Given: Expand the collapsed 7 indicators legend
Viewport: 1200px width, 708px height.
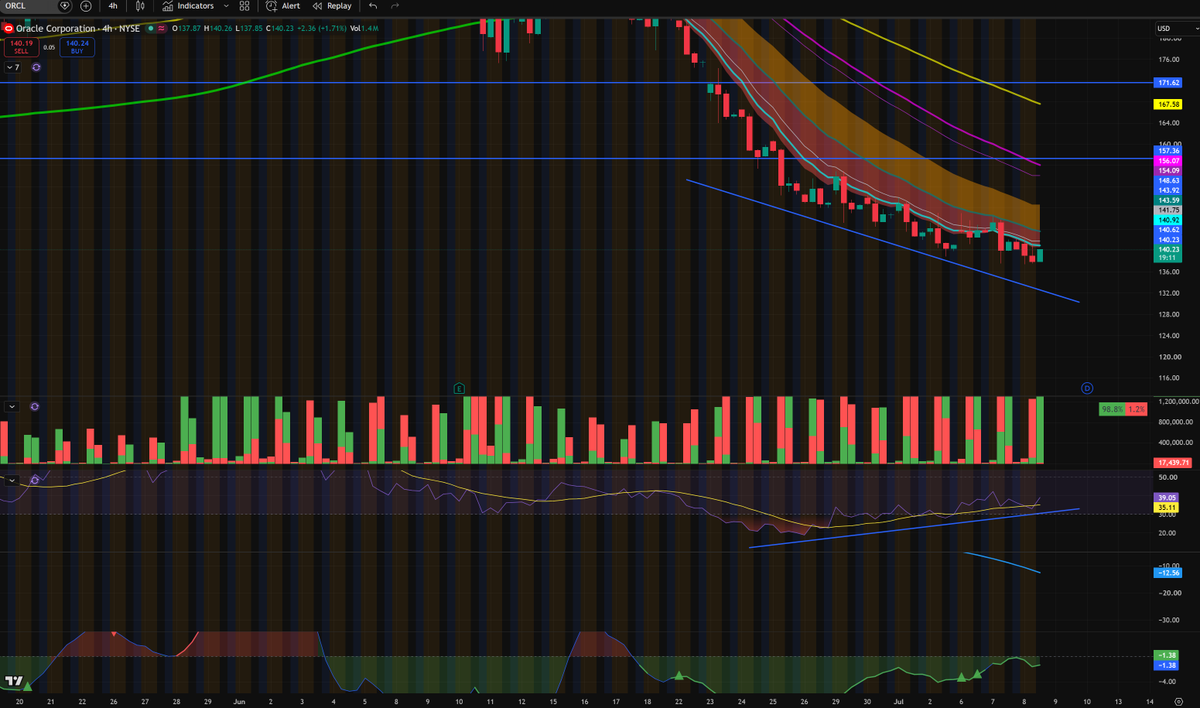Looking at the screenshot, I should 13,67.
